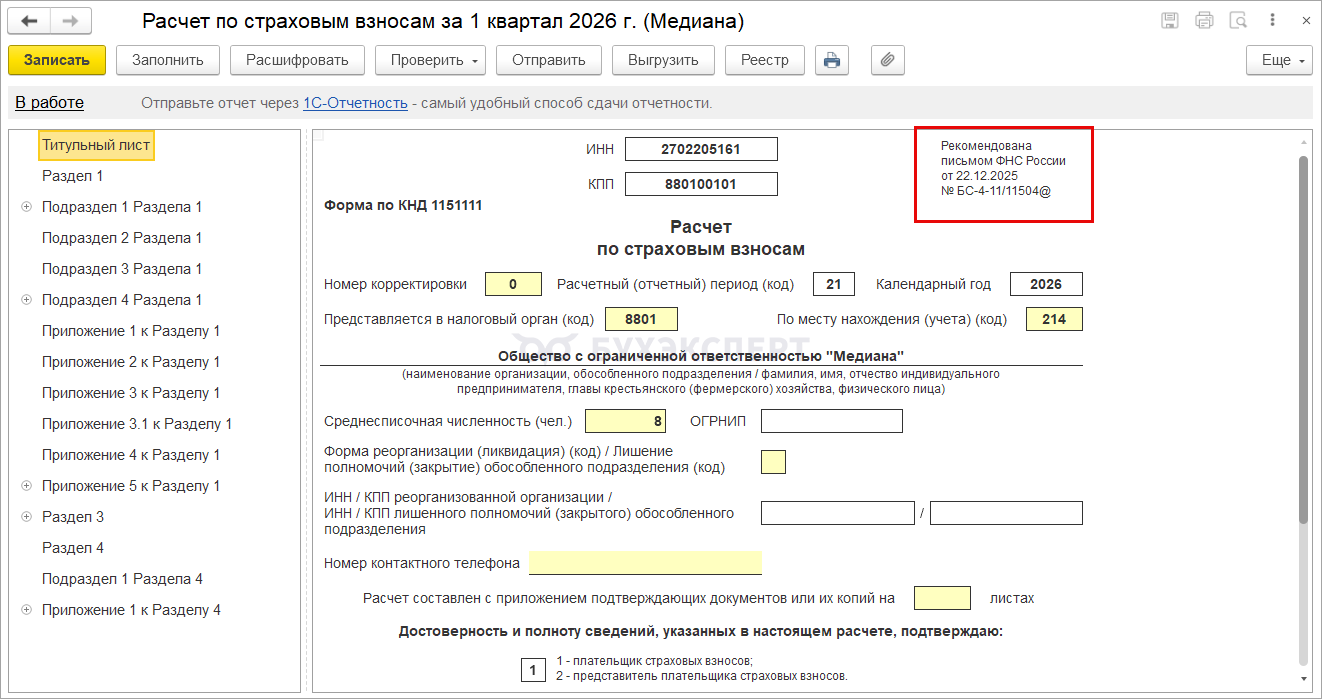The image size is (1322, 699).
Task: Expand Подраздел 1 Раздела 1 node
Action: [x=26, y=207]
